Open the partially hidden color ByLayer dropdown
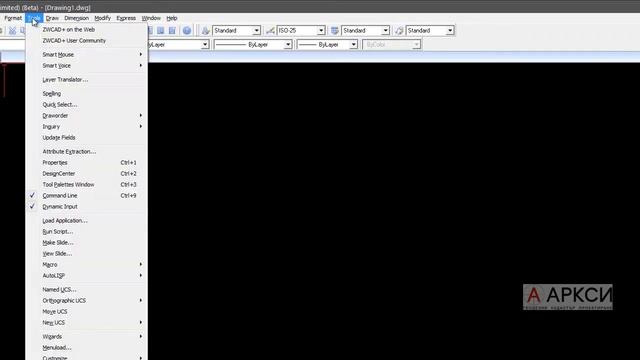 click(205, 44)
